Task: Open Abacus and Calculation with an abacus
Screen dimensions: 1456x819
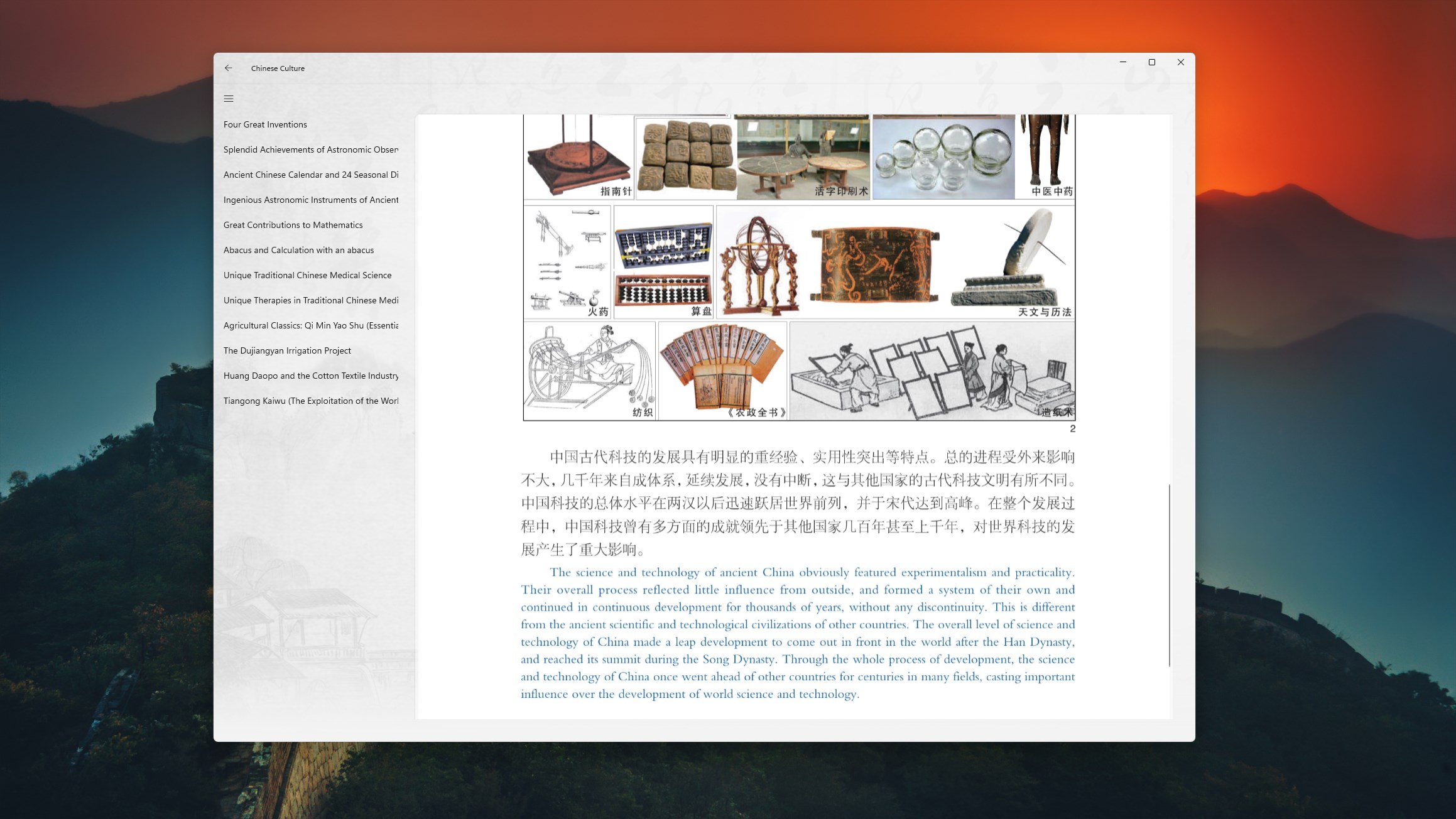Action: point(298,250)
